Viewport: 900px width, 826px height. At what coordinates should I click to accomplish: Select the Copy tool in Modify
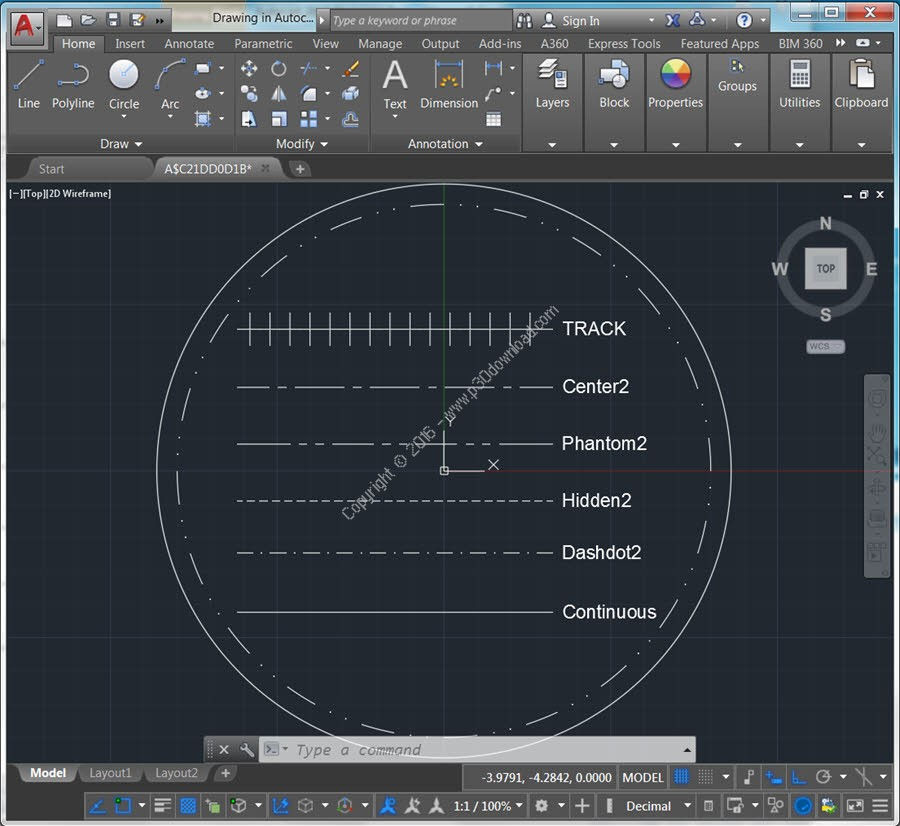pos(249,94)
